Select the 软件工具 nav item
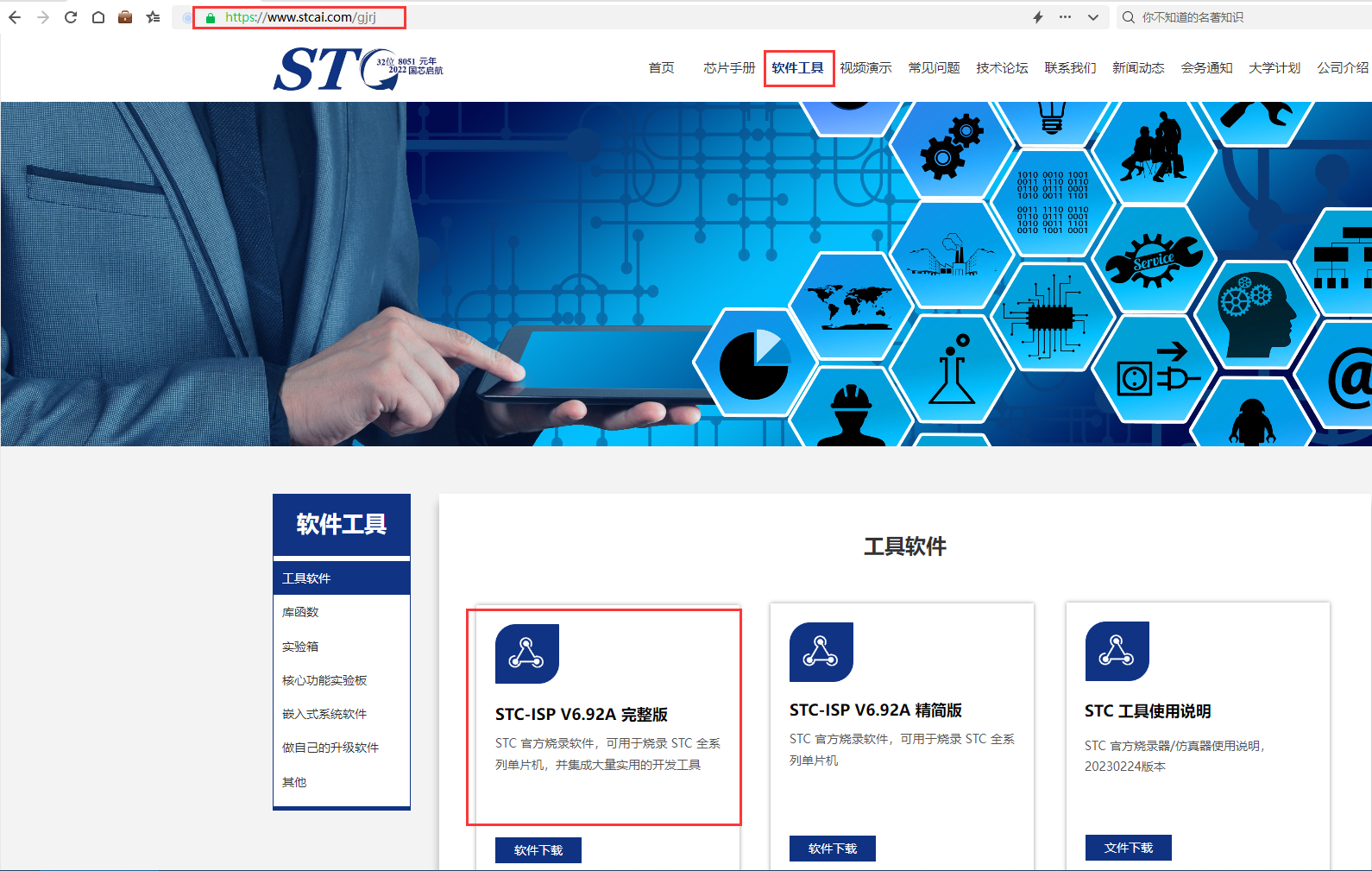The width and height of the screenshot is (1372, 871). (x=798, y=68)
